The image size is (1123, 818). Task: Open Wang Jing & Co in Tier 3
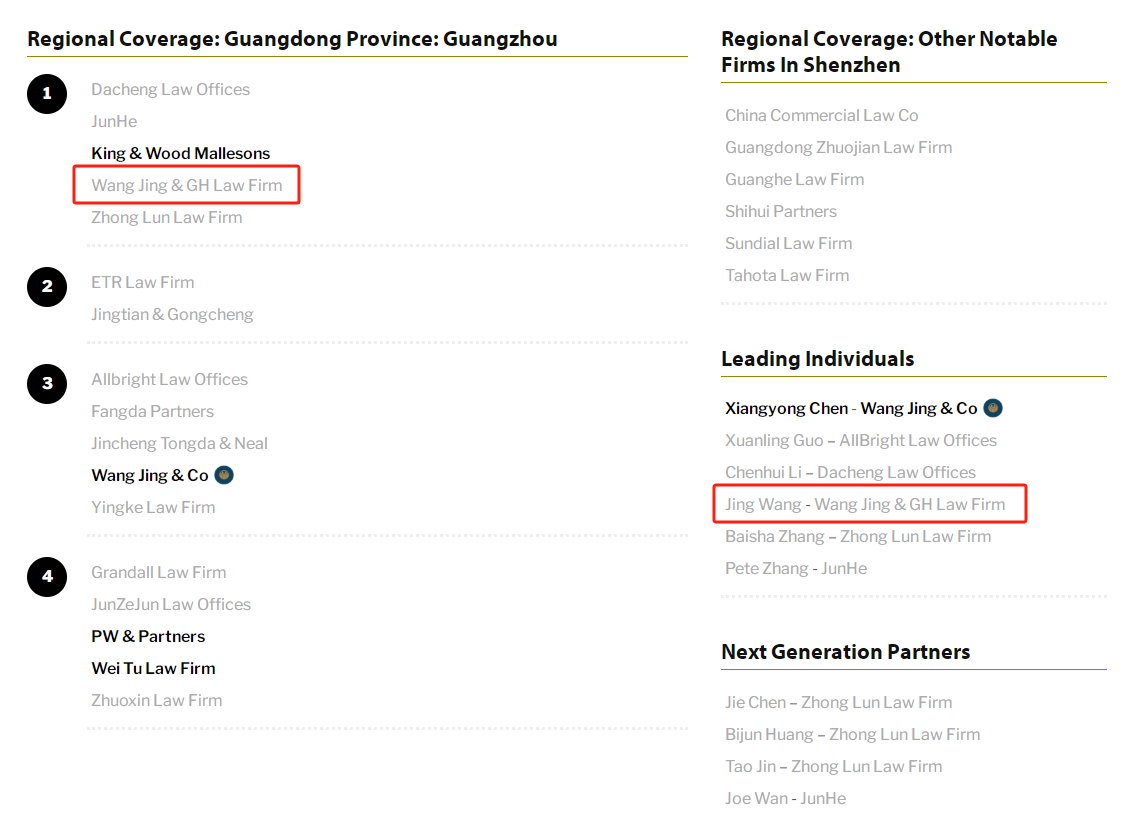point(150,476)
